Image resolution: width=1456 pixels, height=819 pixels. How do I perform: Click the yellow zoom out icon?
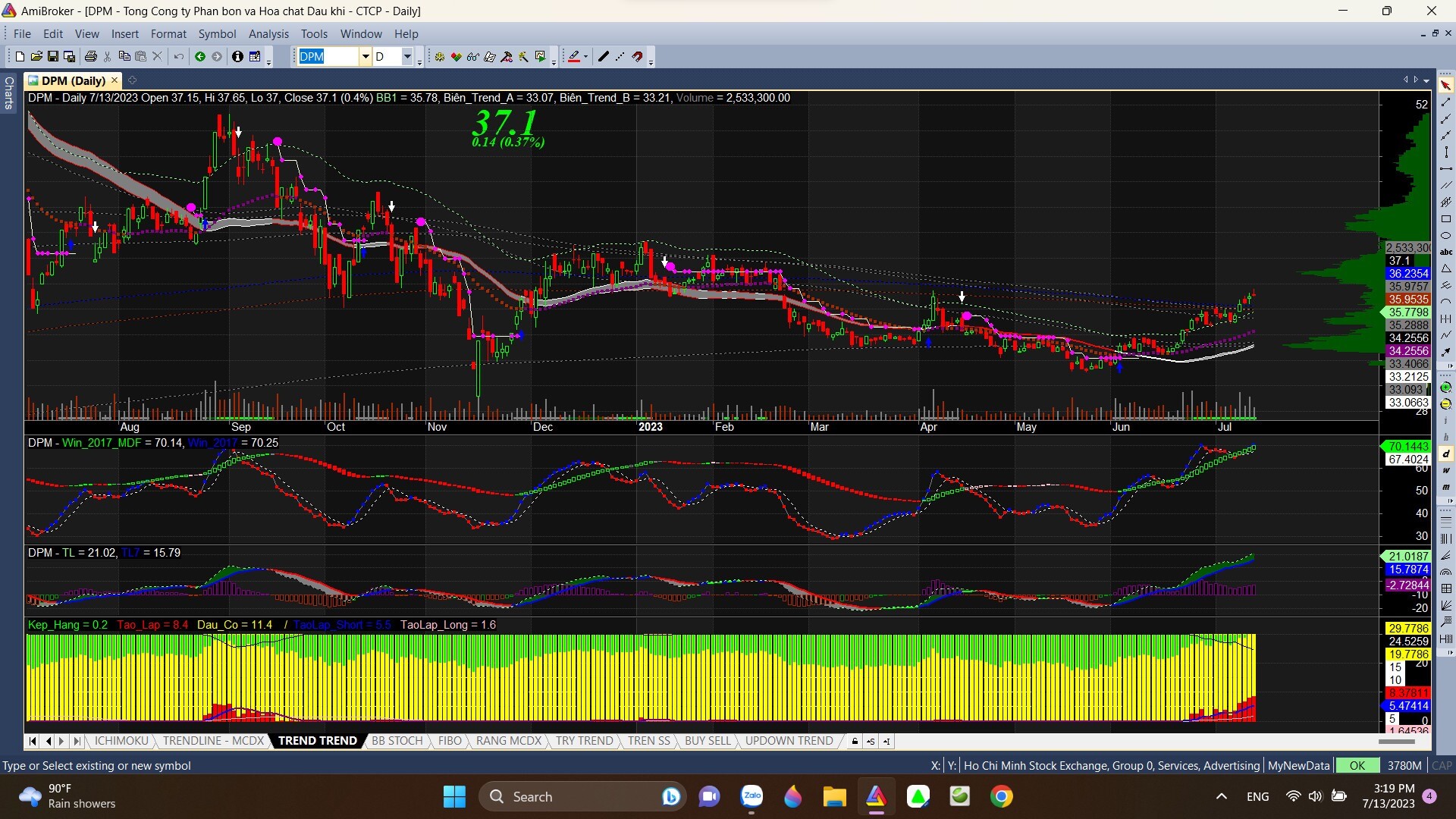1445,404
